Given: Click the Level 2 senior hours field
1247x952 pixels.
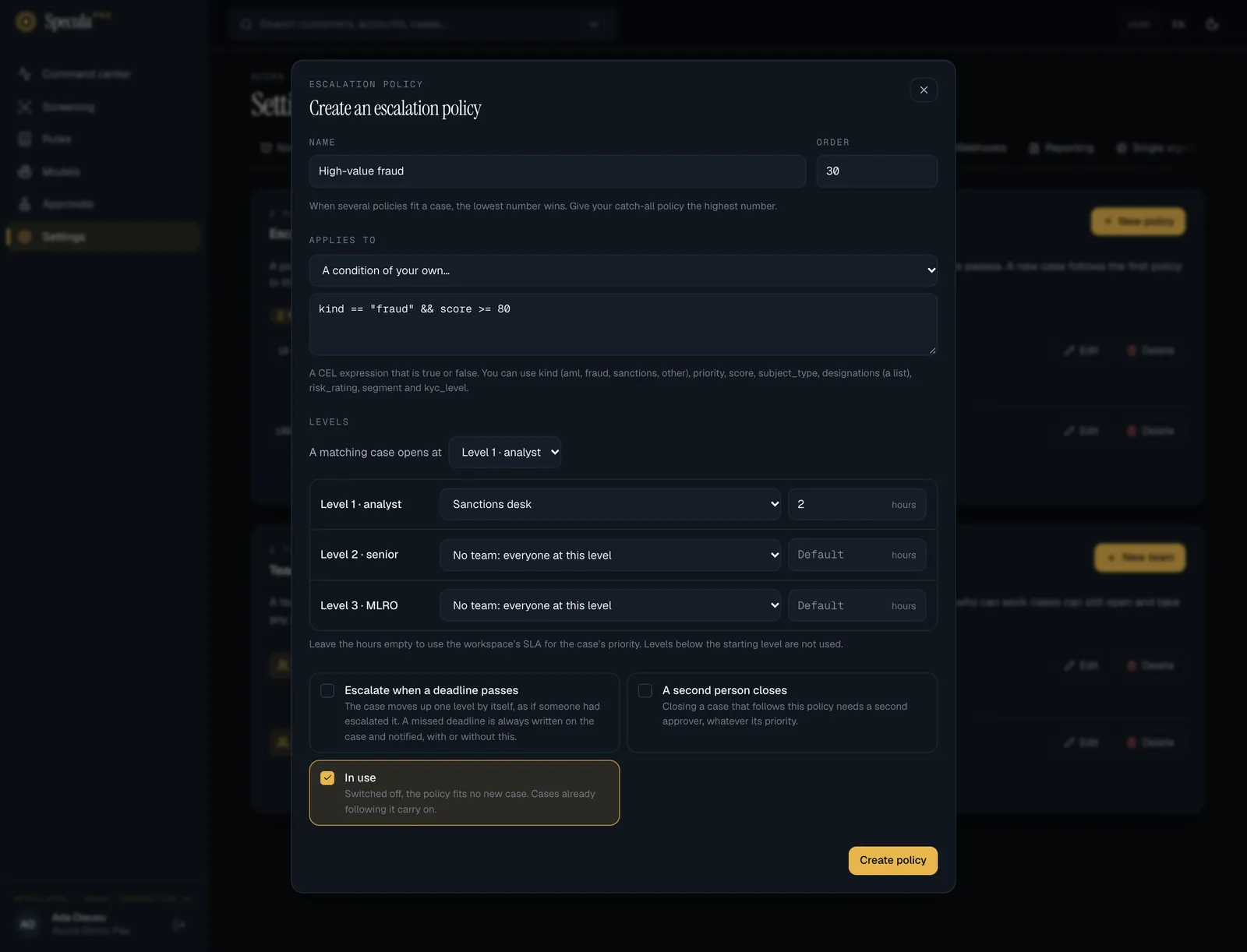Looking at the screenshot, I should coord(857,555).
